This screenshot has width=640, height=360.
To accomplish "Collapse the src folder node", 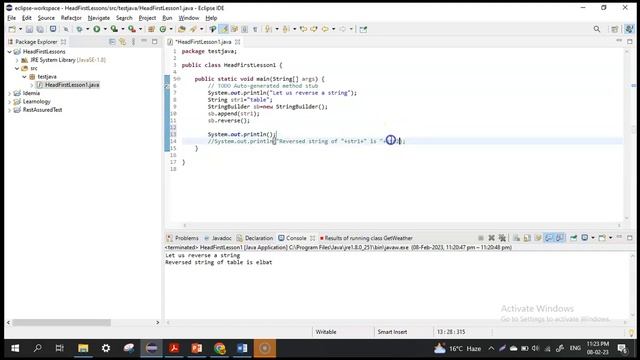I will pos(17,68).
